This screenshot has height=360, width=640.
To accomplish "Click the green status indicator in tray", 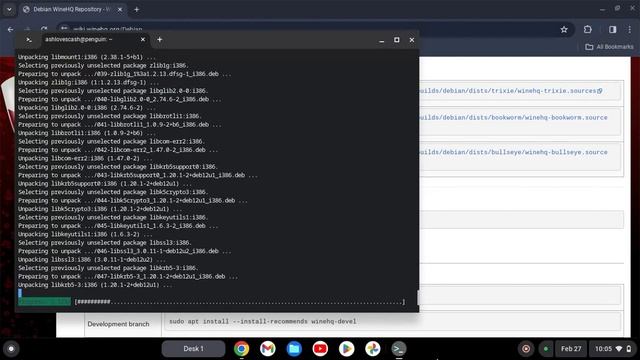I will coord(546,349).
